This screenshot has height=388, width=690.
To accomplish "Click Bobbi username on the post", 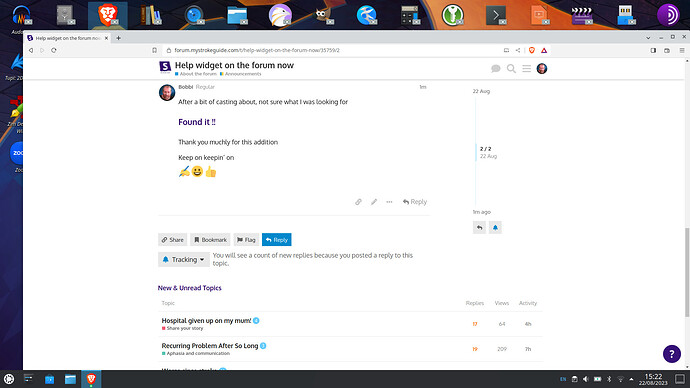I will 186,87.
